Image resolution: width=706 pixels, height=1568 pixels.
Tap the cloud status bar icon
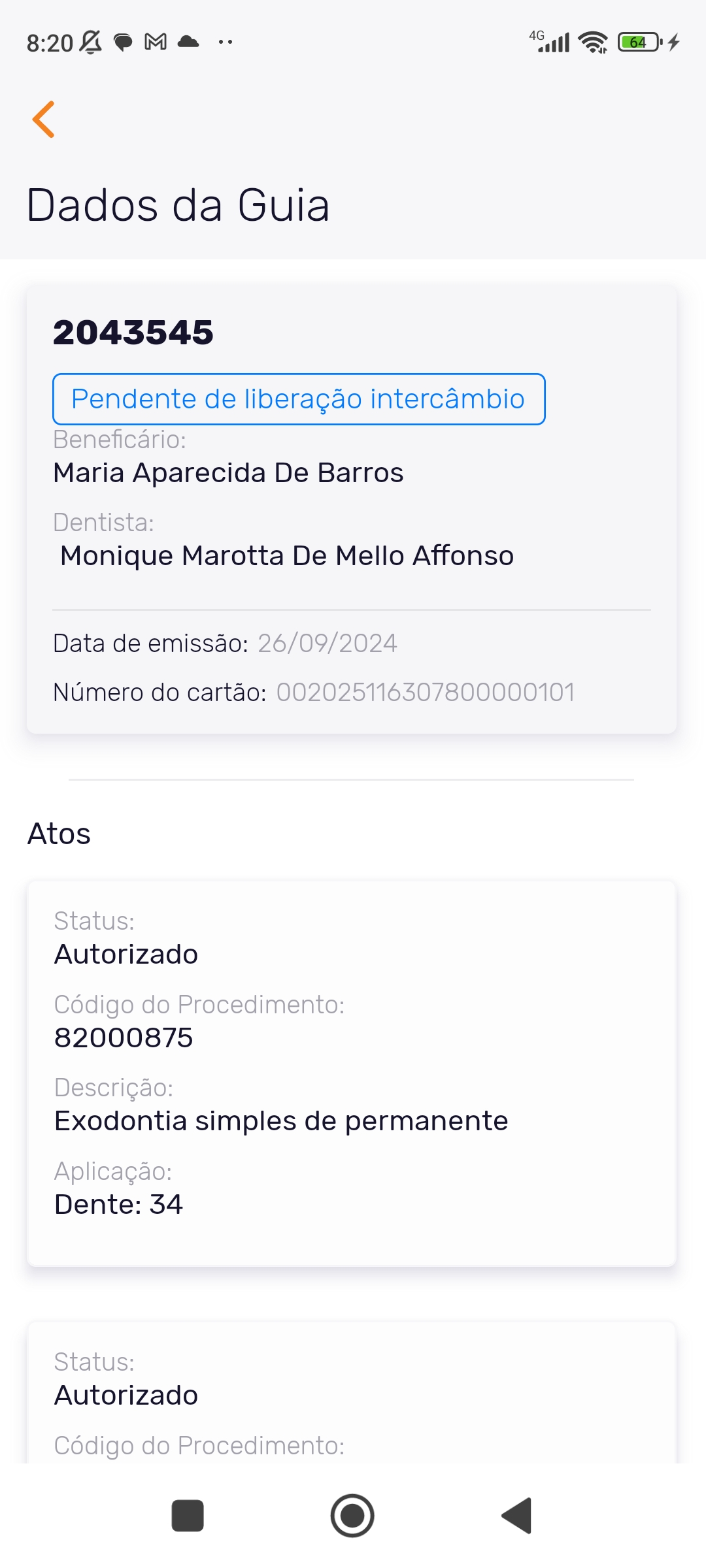coord(188,42)
